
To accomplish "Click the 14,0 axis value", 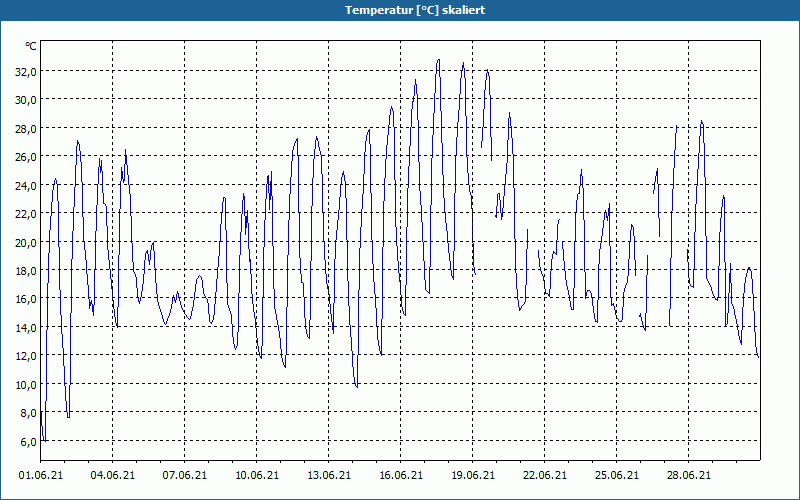I will [26, 328].
